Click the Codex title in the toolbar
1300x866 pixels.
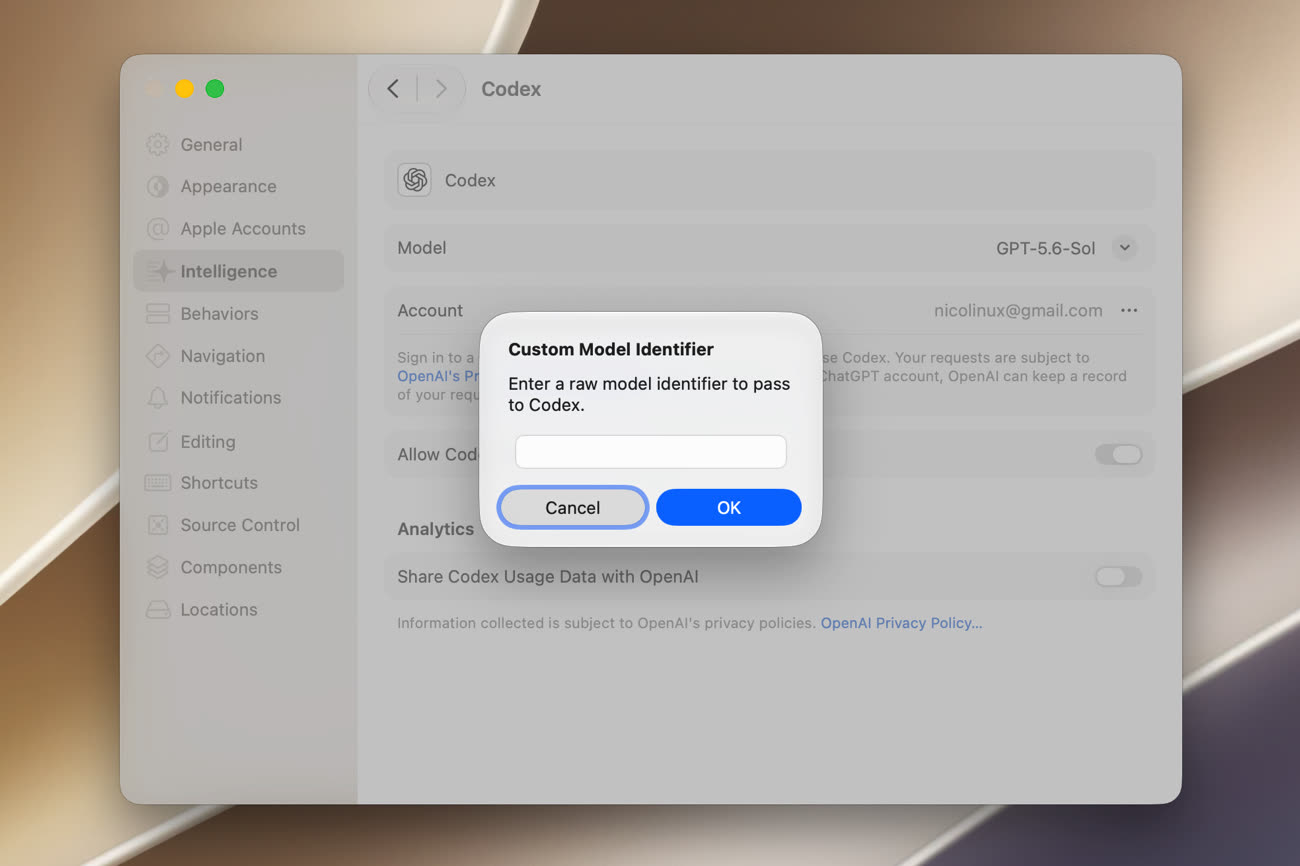click(x=511, y=89)
